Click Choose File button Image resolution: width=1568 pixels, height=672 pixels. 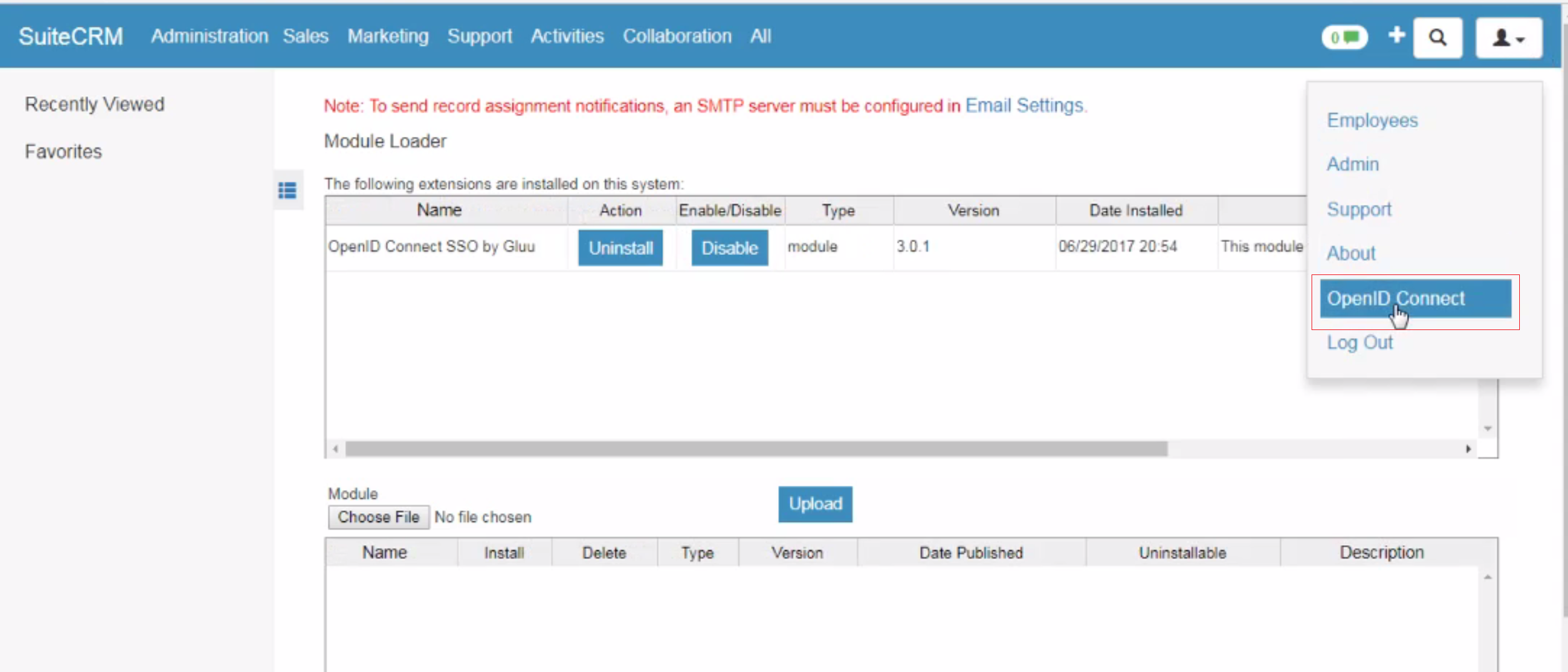378,518
